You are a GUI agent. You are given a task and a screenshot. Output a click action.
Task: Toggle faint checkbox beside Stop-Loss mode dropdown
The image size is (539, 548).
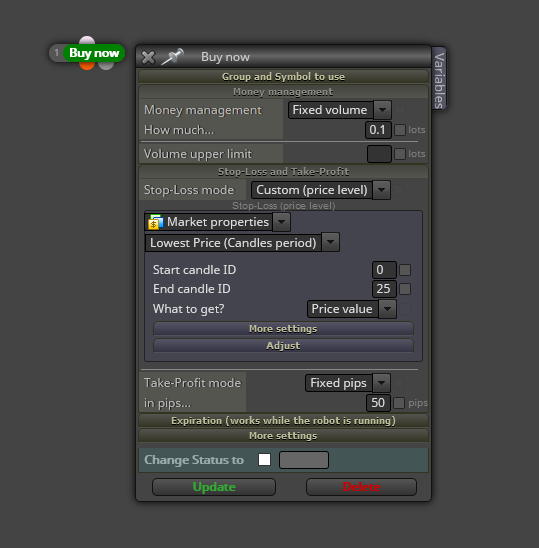[400, 190]
